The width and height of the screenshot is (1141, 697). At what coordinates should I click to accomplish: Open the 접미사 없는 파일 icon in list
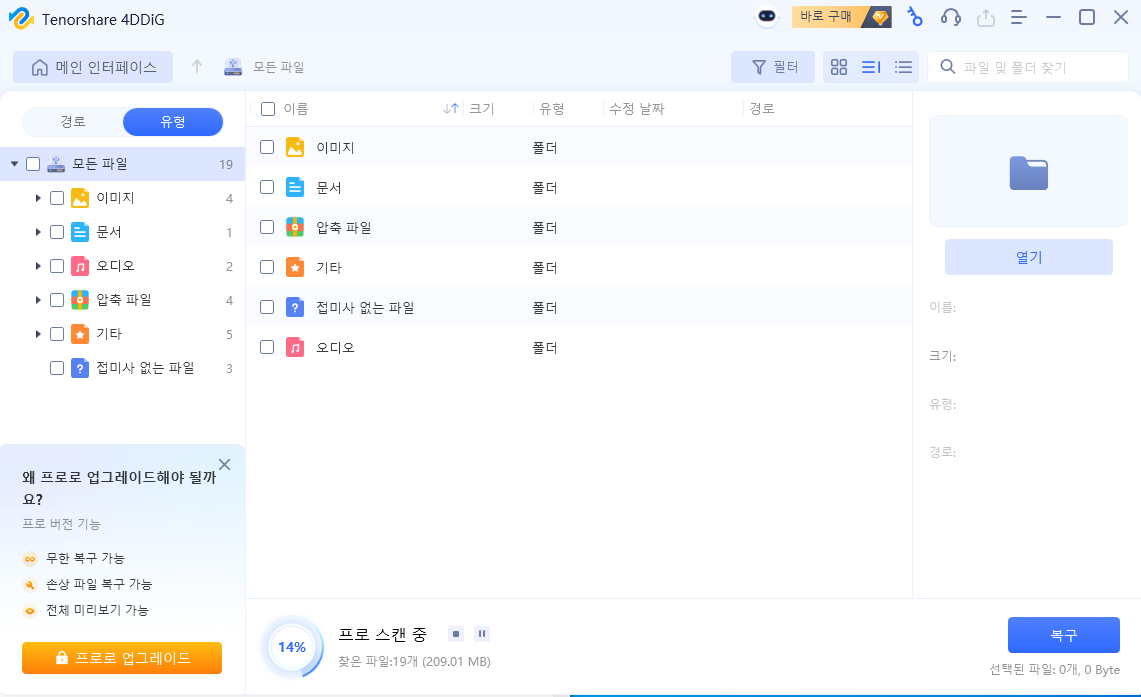[295, 307]
